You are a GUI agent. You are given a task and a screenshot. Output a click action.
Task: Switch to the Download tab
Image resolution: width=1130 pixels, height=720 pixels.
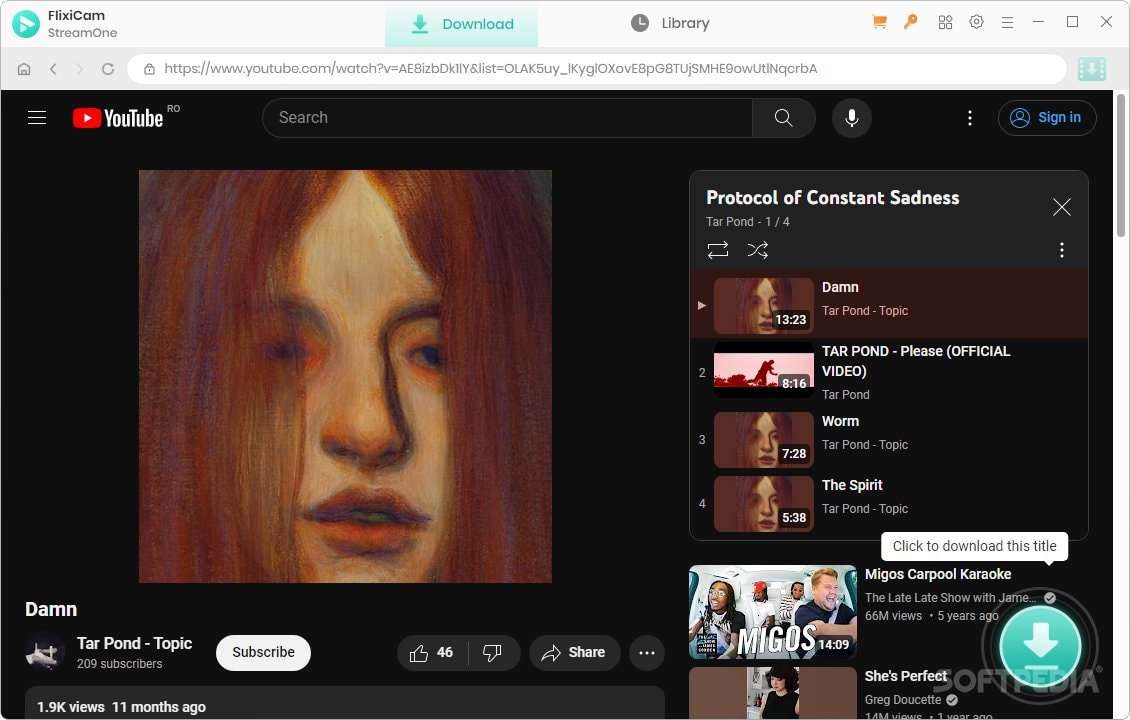coord(462,24)
